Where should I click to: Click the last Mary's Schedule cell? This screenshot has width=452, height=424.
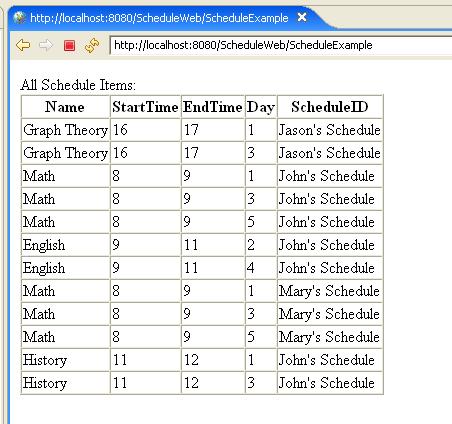(330, 337)
